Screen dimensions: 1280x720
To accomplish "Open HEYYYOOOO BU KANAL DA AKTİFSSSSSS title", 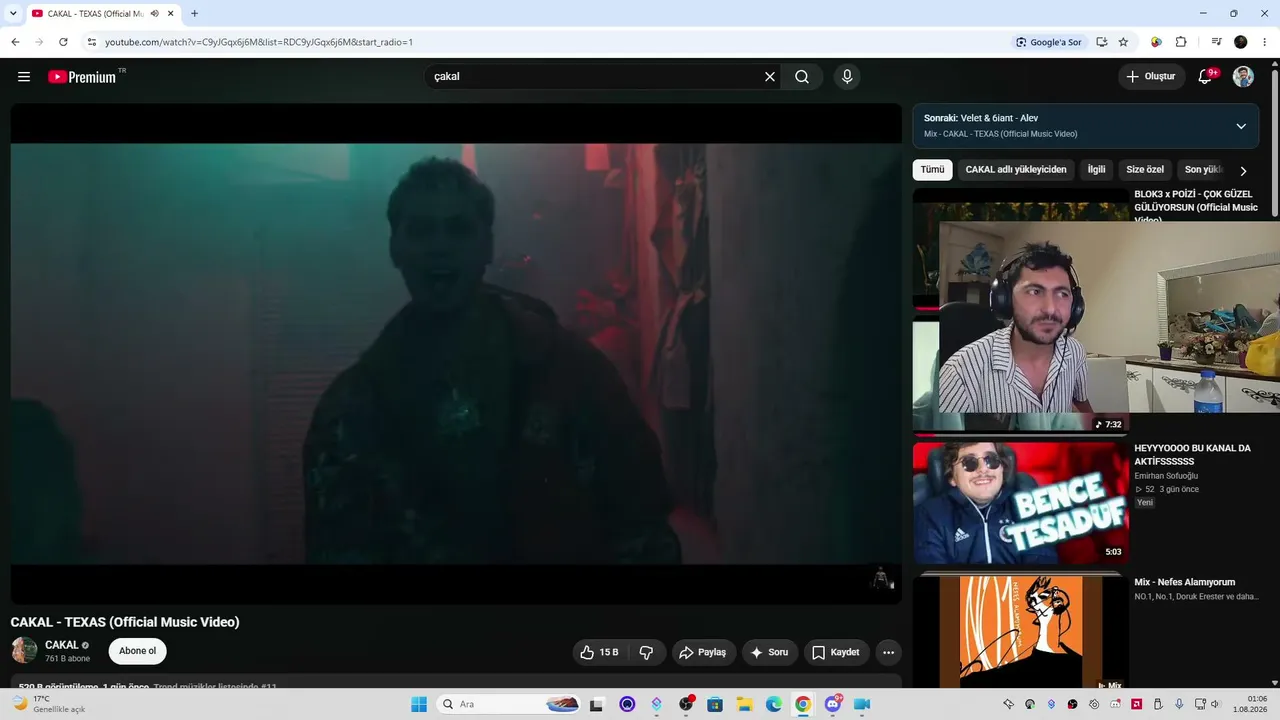I will (x=1192, y=455).
